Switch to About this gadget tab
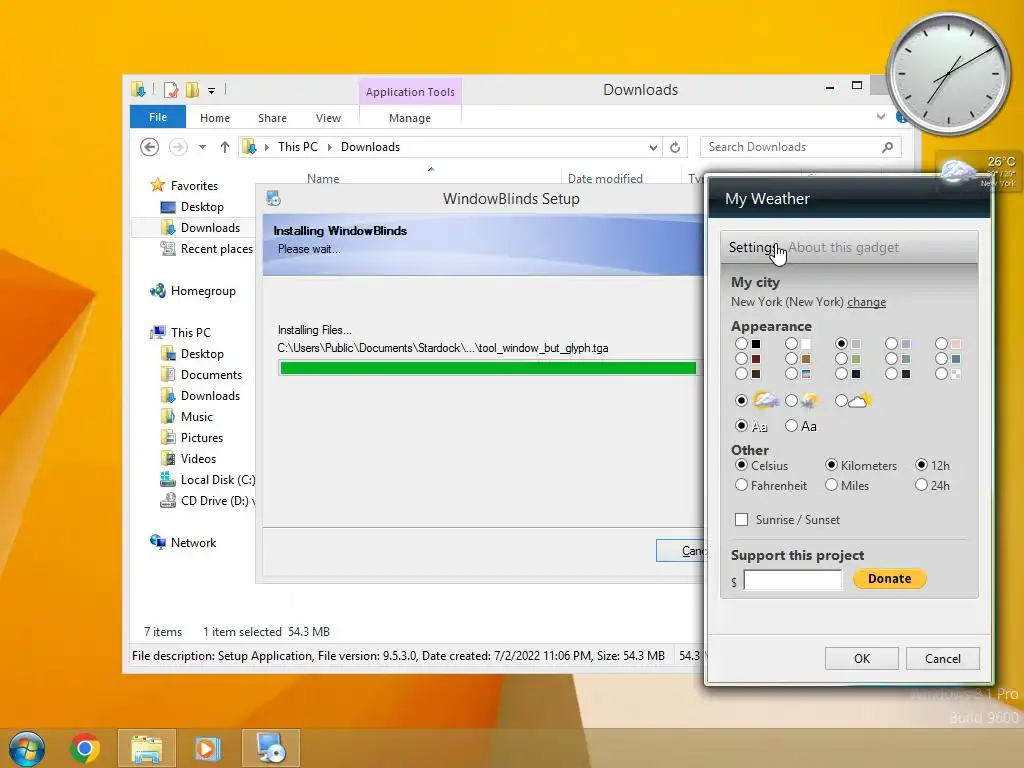Viewport: 1024px width, 768px height. pyautogui.click(x=843, y=248)
